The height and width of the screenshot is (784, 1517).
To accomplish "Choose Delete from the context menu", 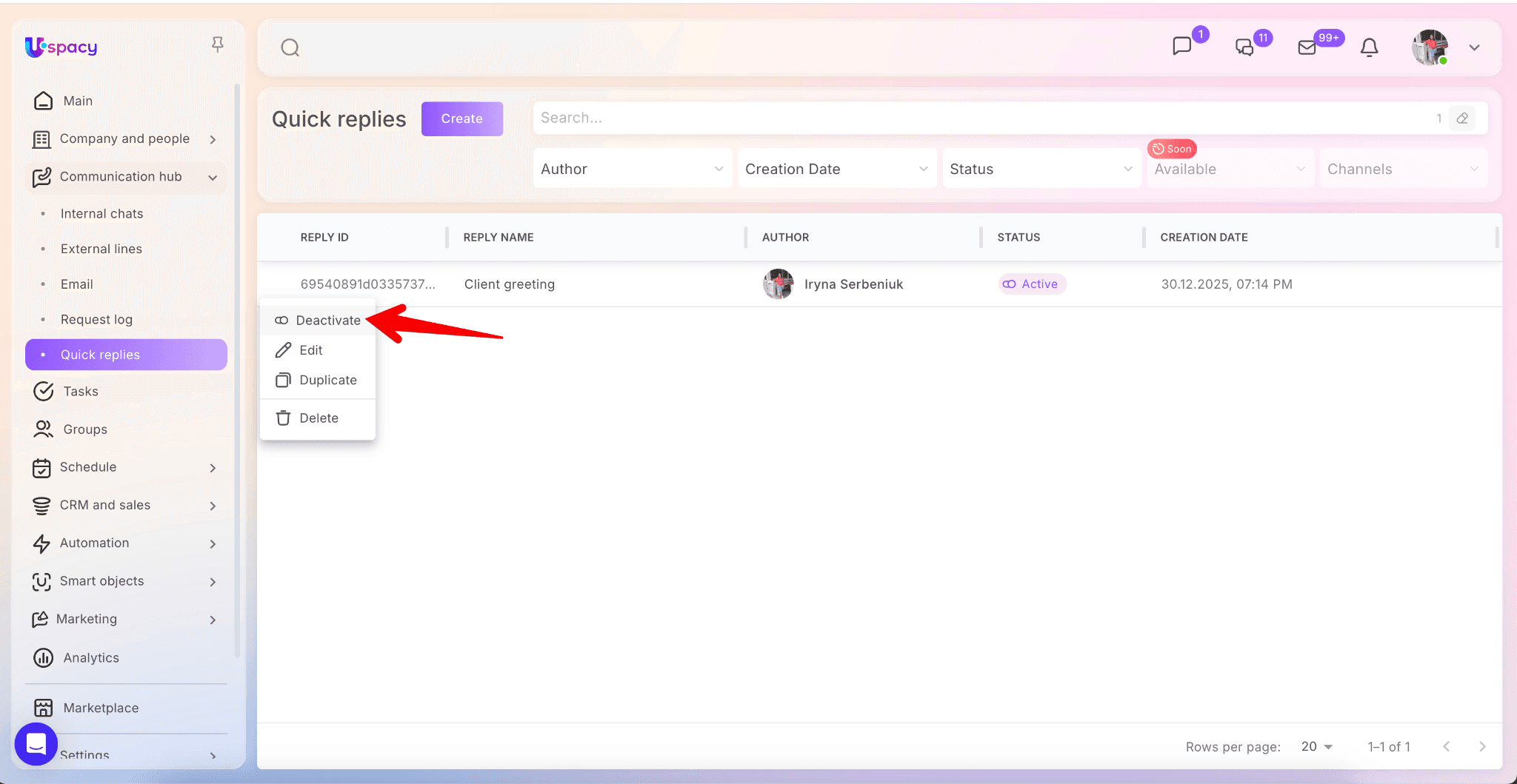I will pos(319,418).
